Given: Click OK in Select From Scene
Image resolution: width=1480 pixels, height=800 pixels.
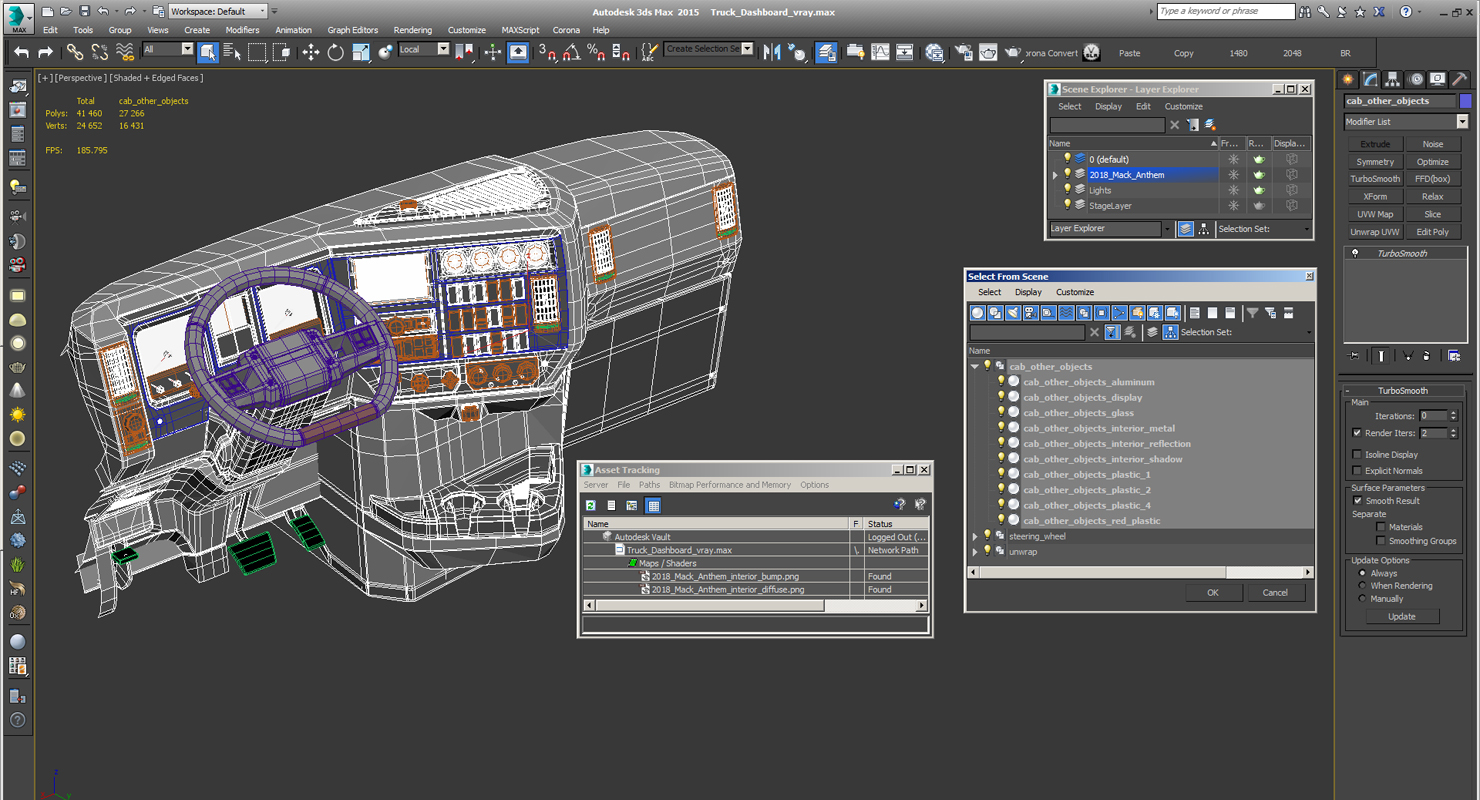Looking at the screenshot, I should click(1213, 592).
